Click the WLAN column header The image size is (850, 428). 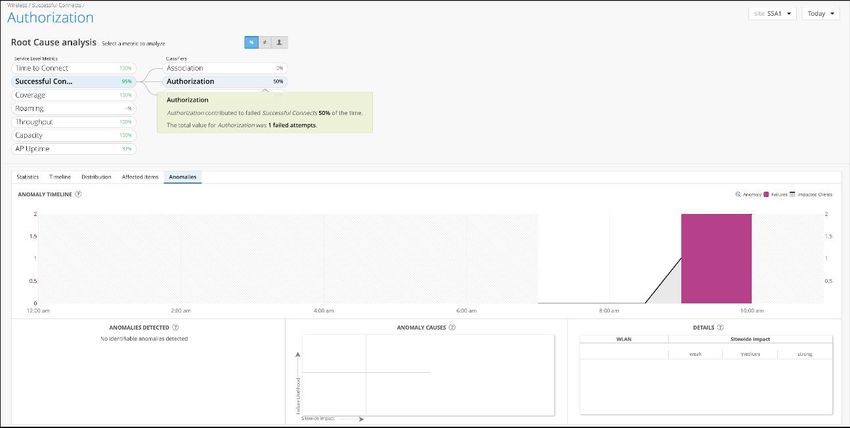click(624, 339)
